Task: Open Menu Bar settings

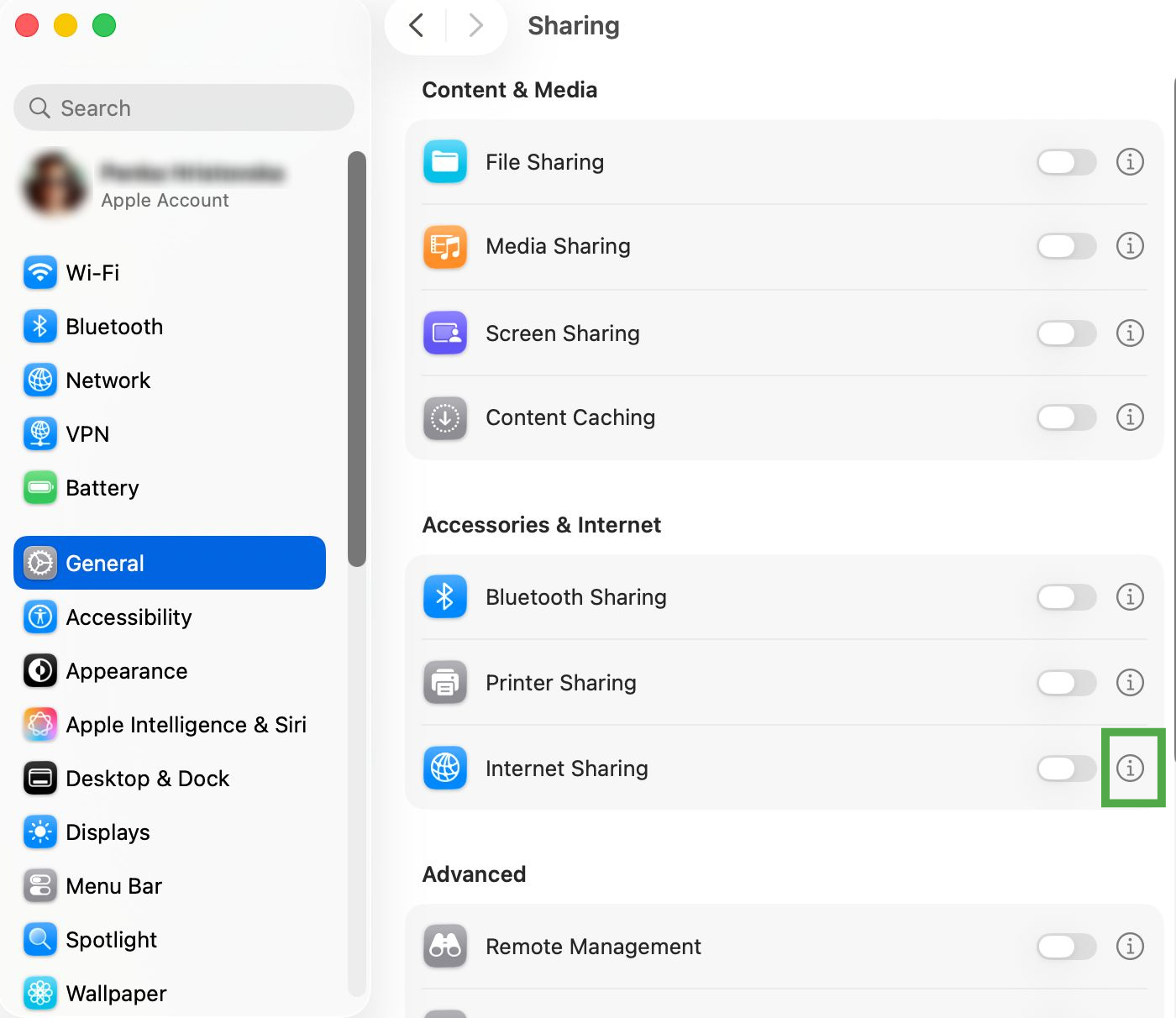Action: [x=170, y=886]
